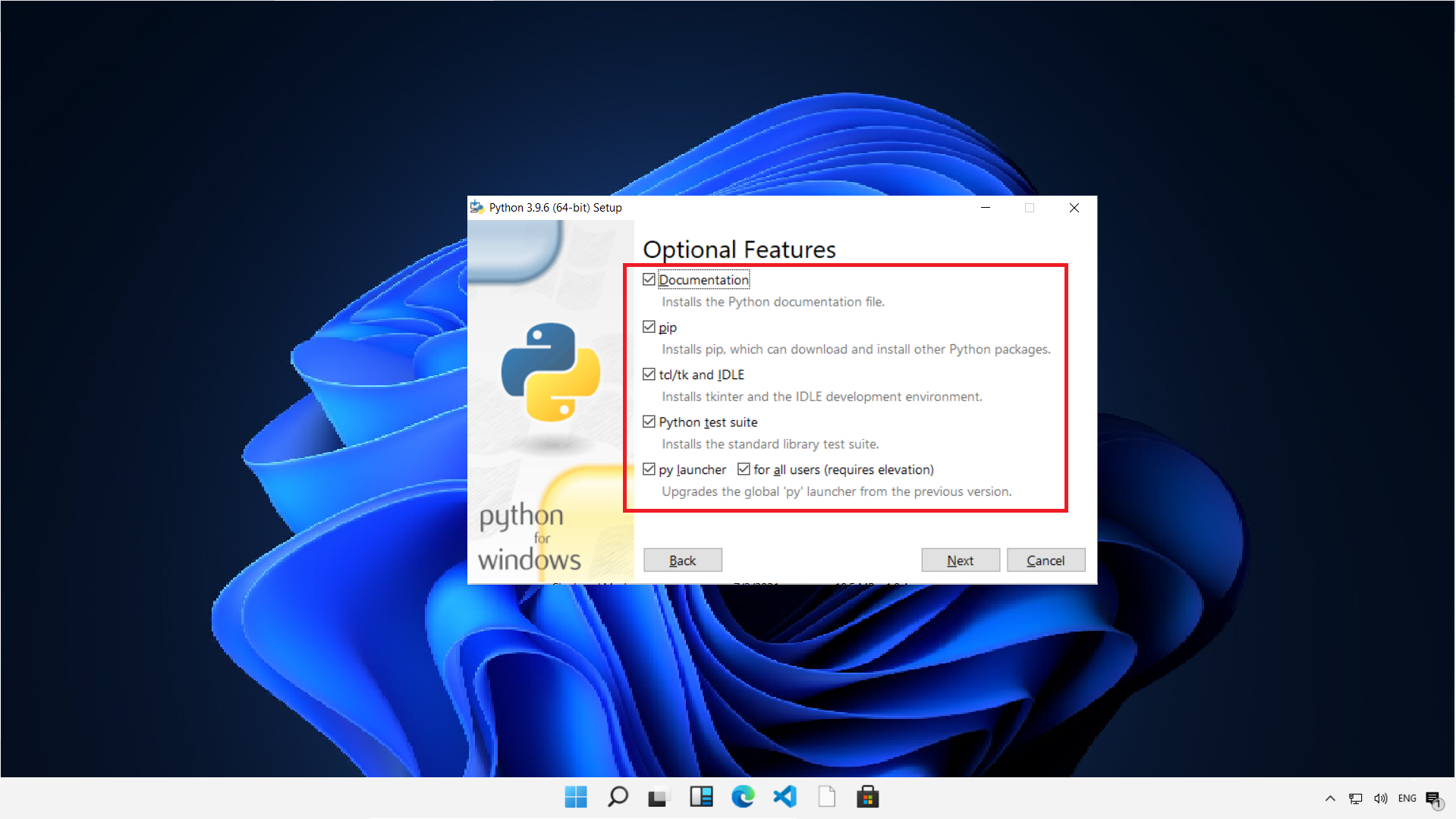Click the 'Optional Features' heading
The width and height of the screenshot is (1456, 819).
[x=739, y=249]
